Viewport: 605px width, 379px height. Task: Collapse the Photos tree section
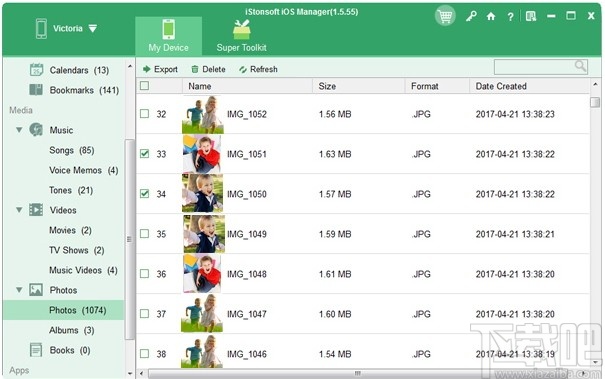coord(19,290)
